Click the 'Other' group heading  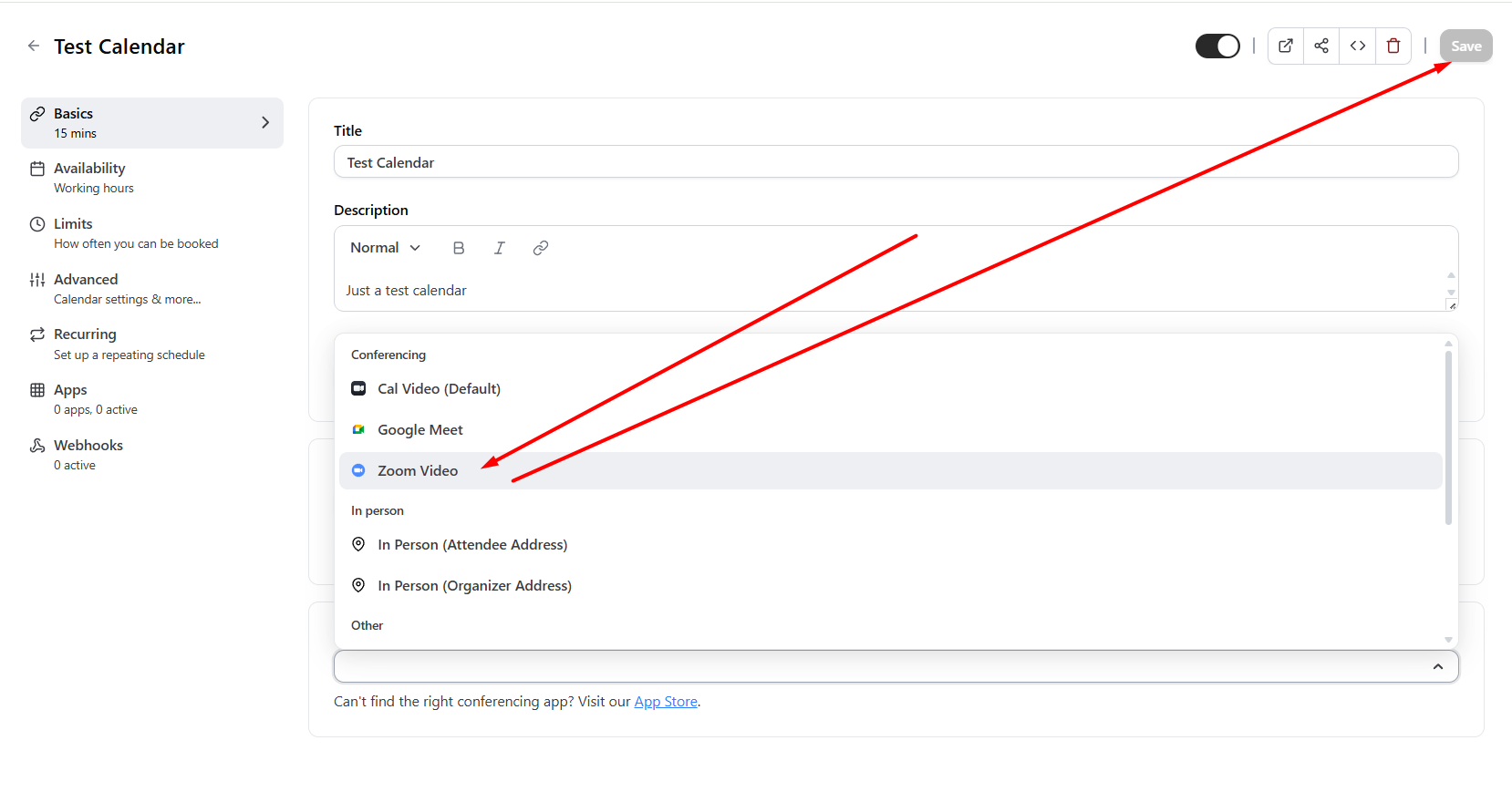[368, 625]
